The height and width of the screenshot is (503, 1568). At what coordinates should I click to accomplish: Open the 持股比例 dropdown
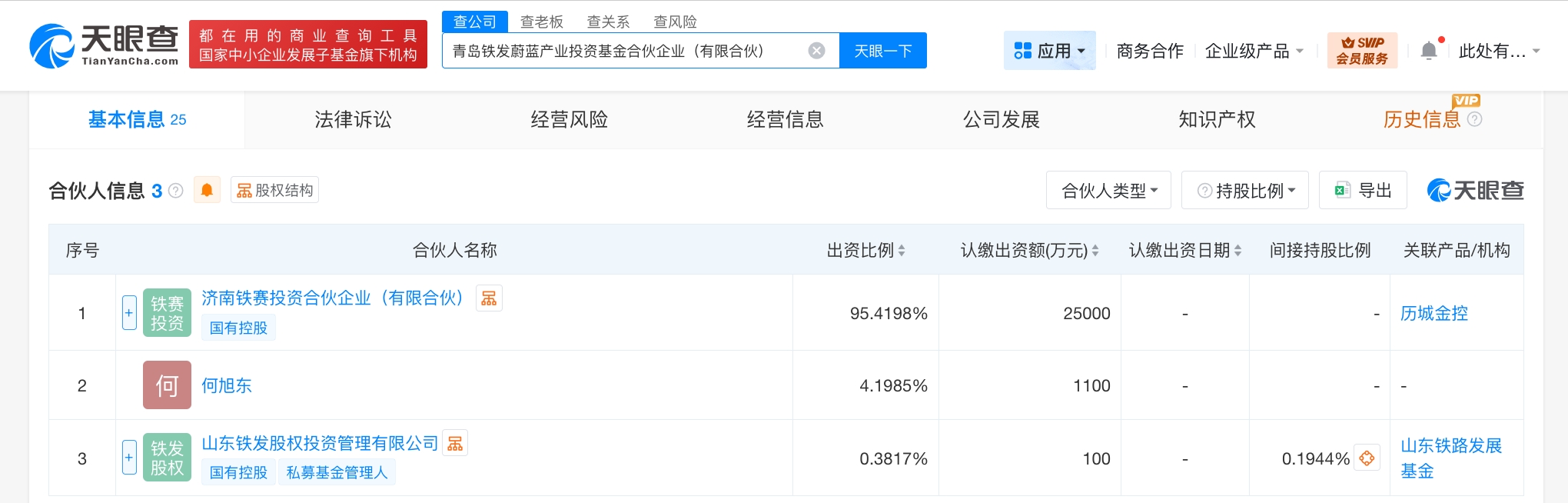click(x=1246, y=191)
